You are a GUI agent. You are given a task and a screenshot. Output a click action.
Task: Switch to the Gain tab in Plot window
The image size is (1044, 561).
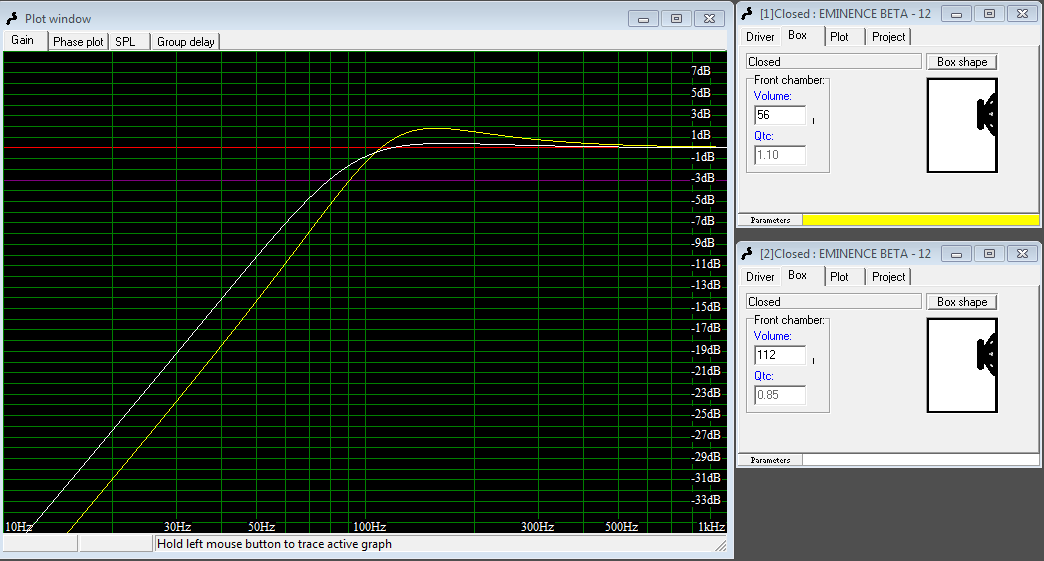tap(24, 40)
